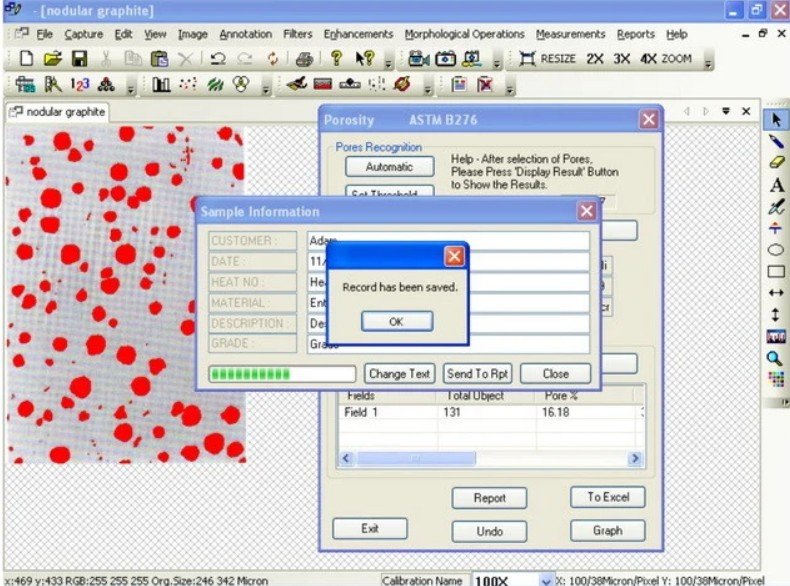Select the text A tool
790x586 pixels.
tap(776, 185)
